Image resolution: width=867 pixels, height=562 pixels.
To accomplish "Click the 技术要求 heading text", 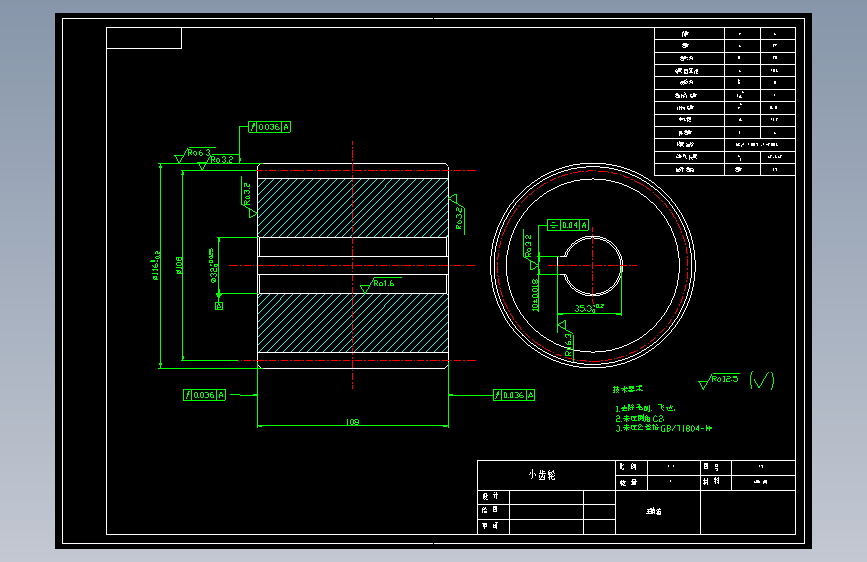I will click(628, 389).
